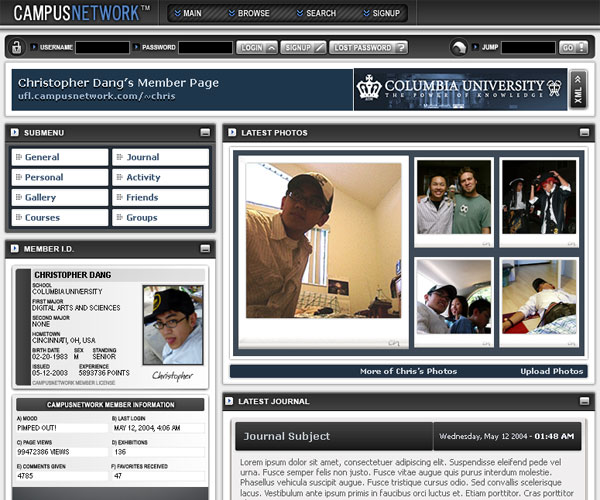
Task: Open More of Chris's Photos link
Action: [408, 371]
